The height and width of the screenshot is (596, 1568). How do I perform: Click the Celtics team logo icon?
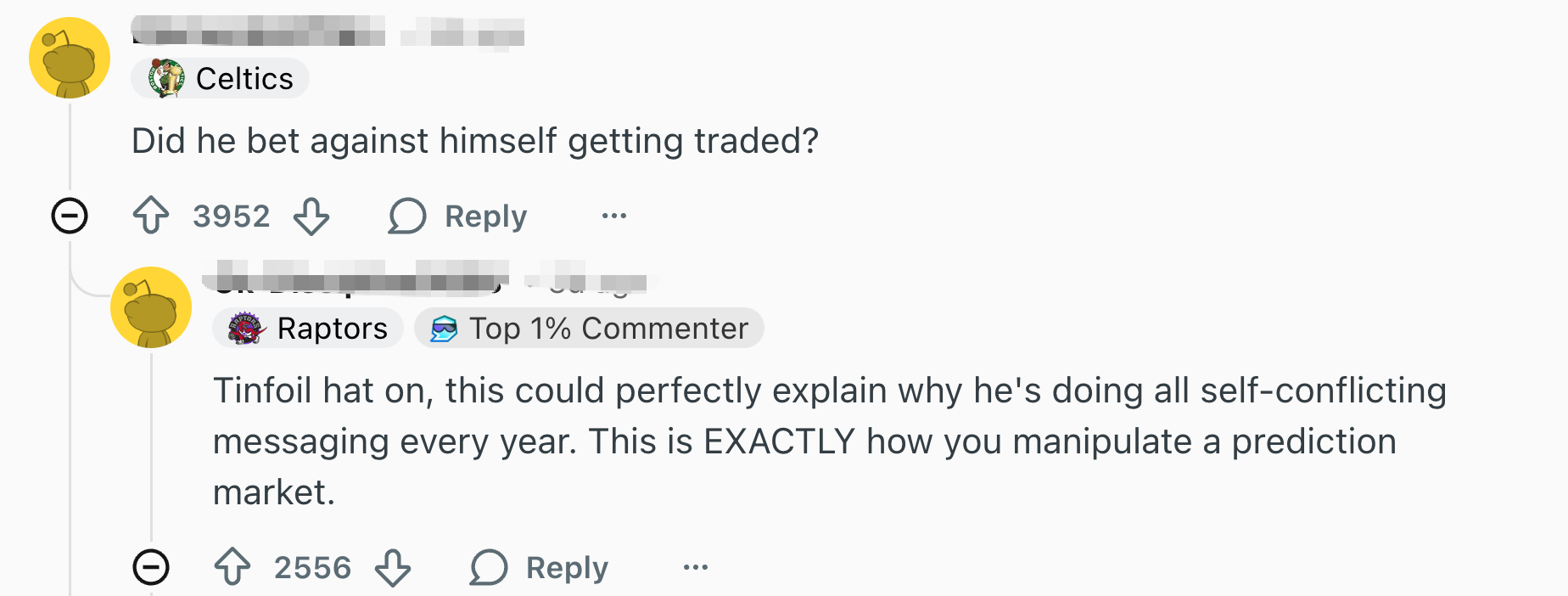pyautogui.click(x=167, y=79)
